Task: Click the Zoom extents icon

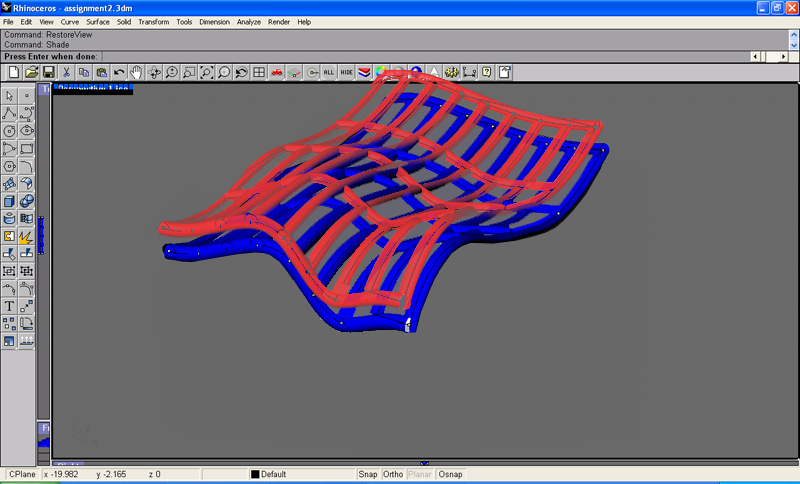Action: pos(206,72)
